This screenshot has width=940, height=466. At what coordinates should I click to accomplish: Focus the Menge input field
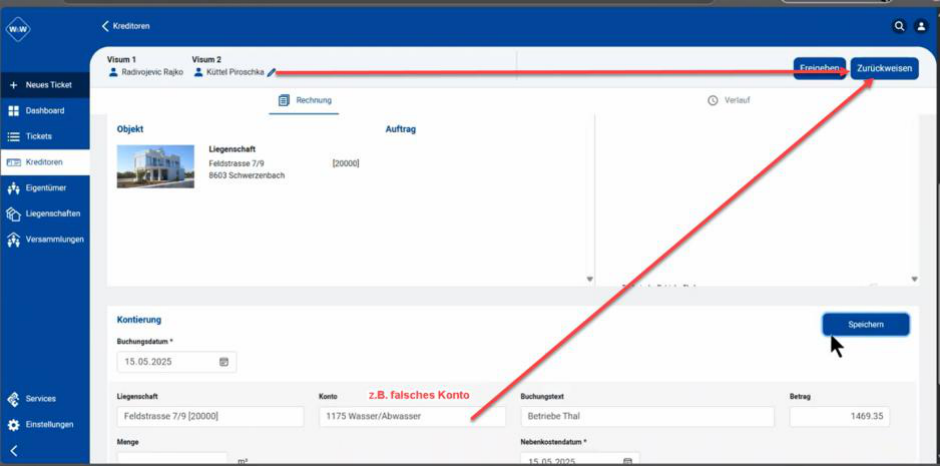pyautogui.click(x=173, y=459)
